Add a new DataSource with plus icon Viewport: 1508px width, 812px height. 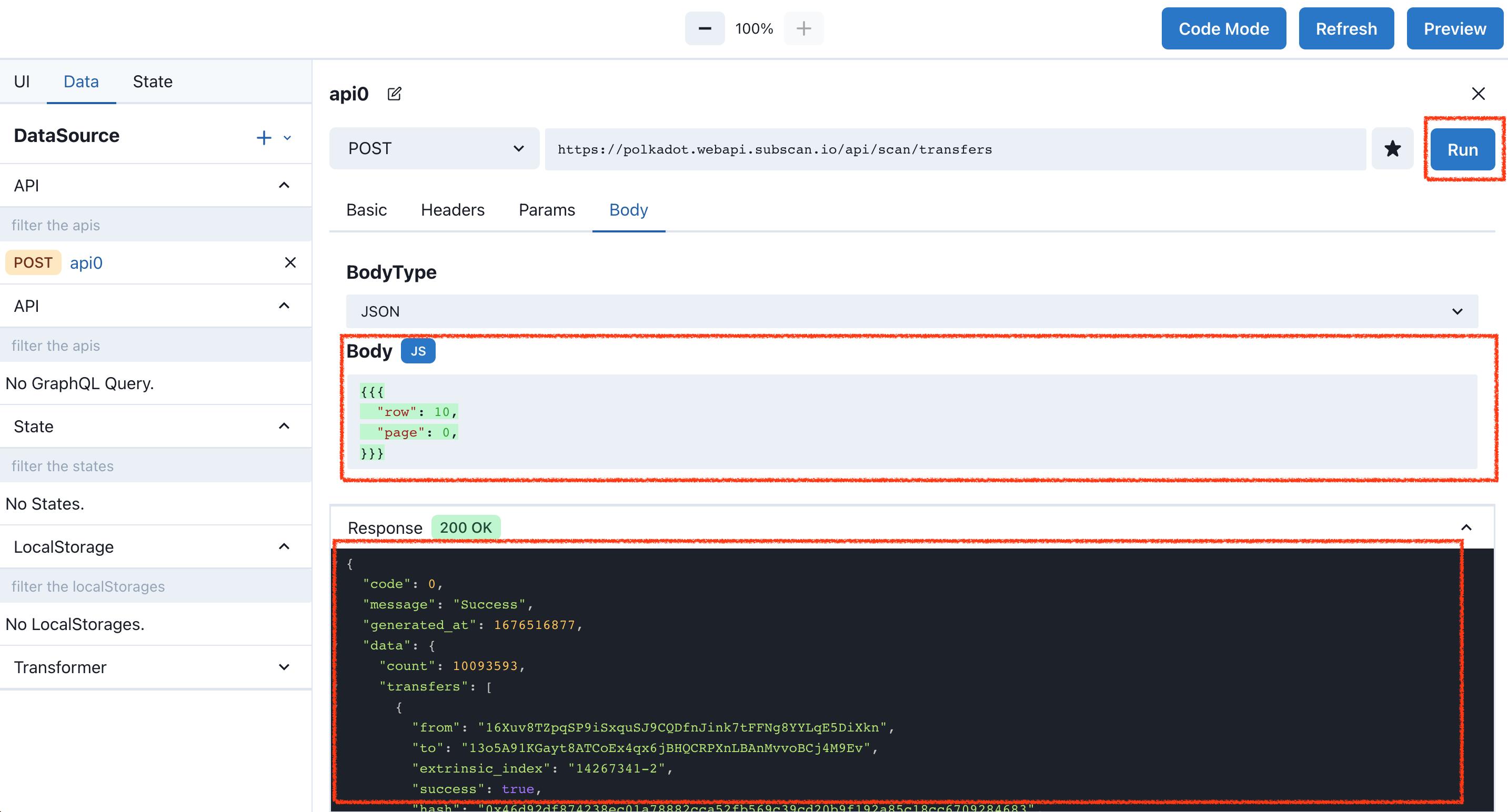pyautogui.click(x=264, y=137)
